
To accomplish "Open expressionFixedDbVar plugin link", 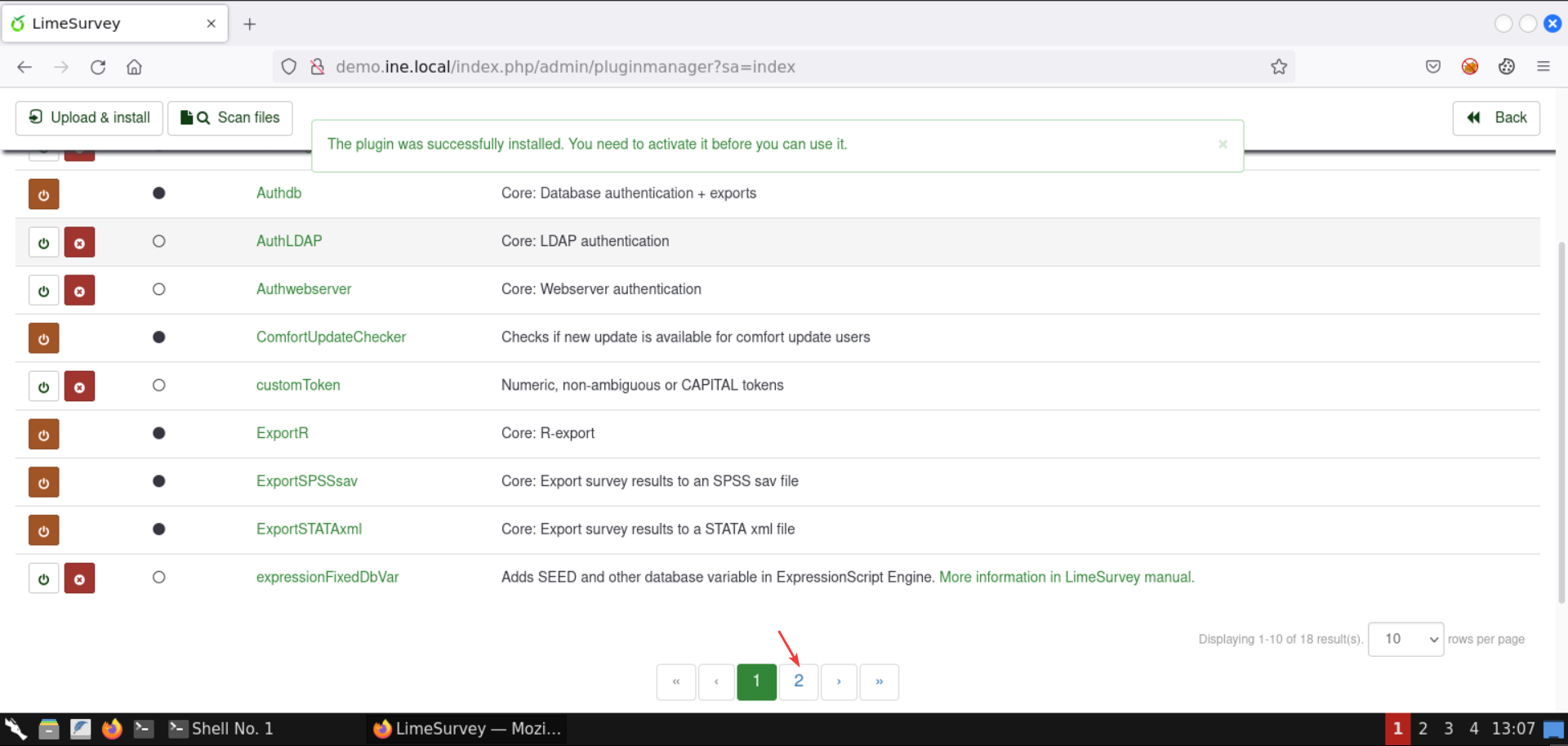I will pyautogui.click(x=327, y=577).
